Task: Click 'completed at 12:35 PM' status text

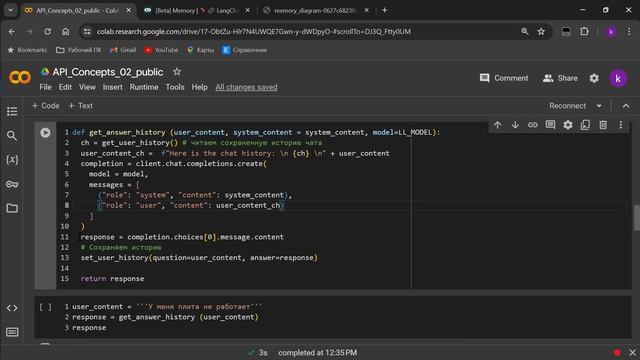Action: point(318,353)
